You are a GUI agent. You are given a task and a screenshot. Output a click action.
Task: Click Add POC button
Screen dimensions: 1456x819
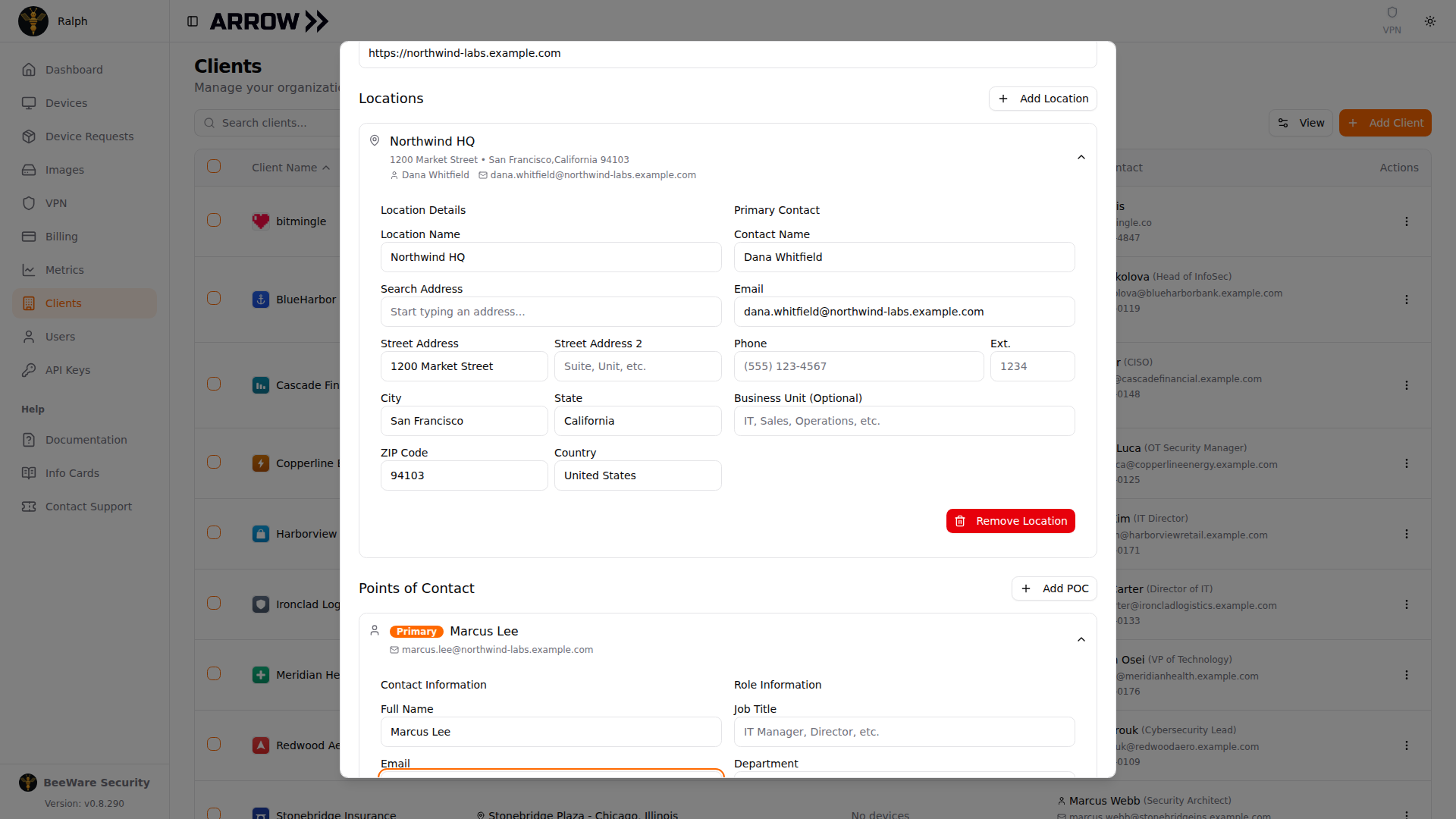(x=1054, y=588)
